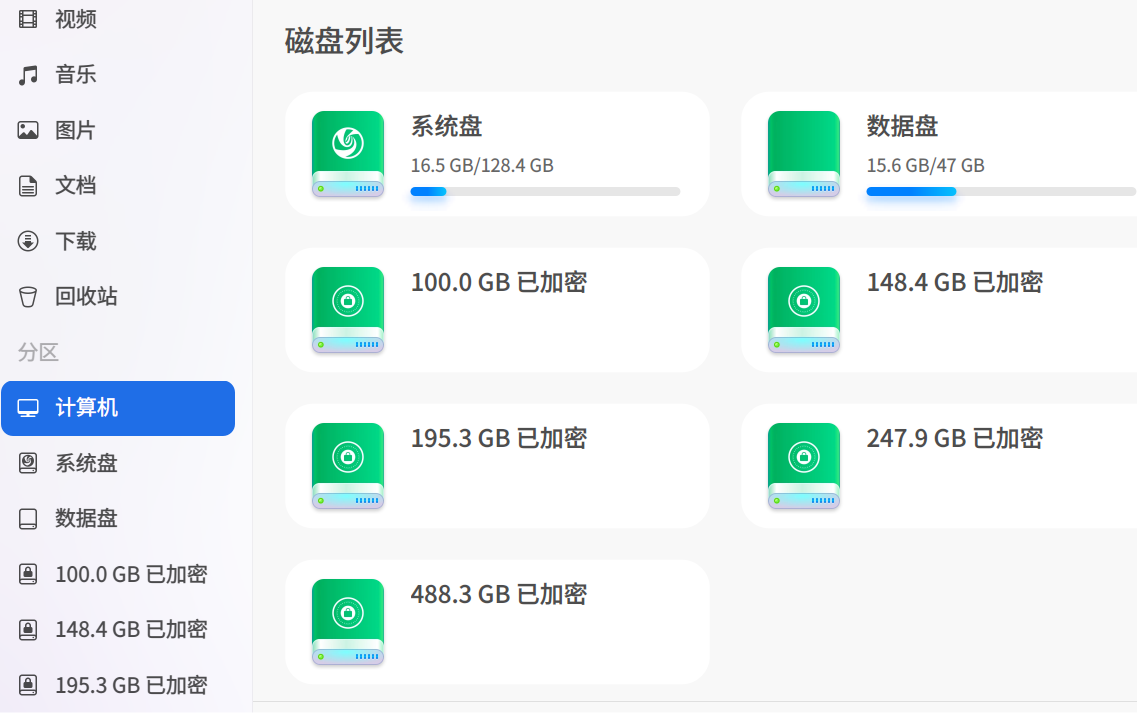Select the 195.3 GB encrypted drive icon
The image size is (1137, 713).
348,466
